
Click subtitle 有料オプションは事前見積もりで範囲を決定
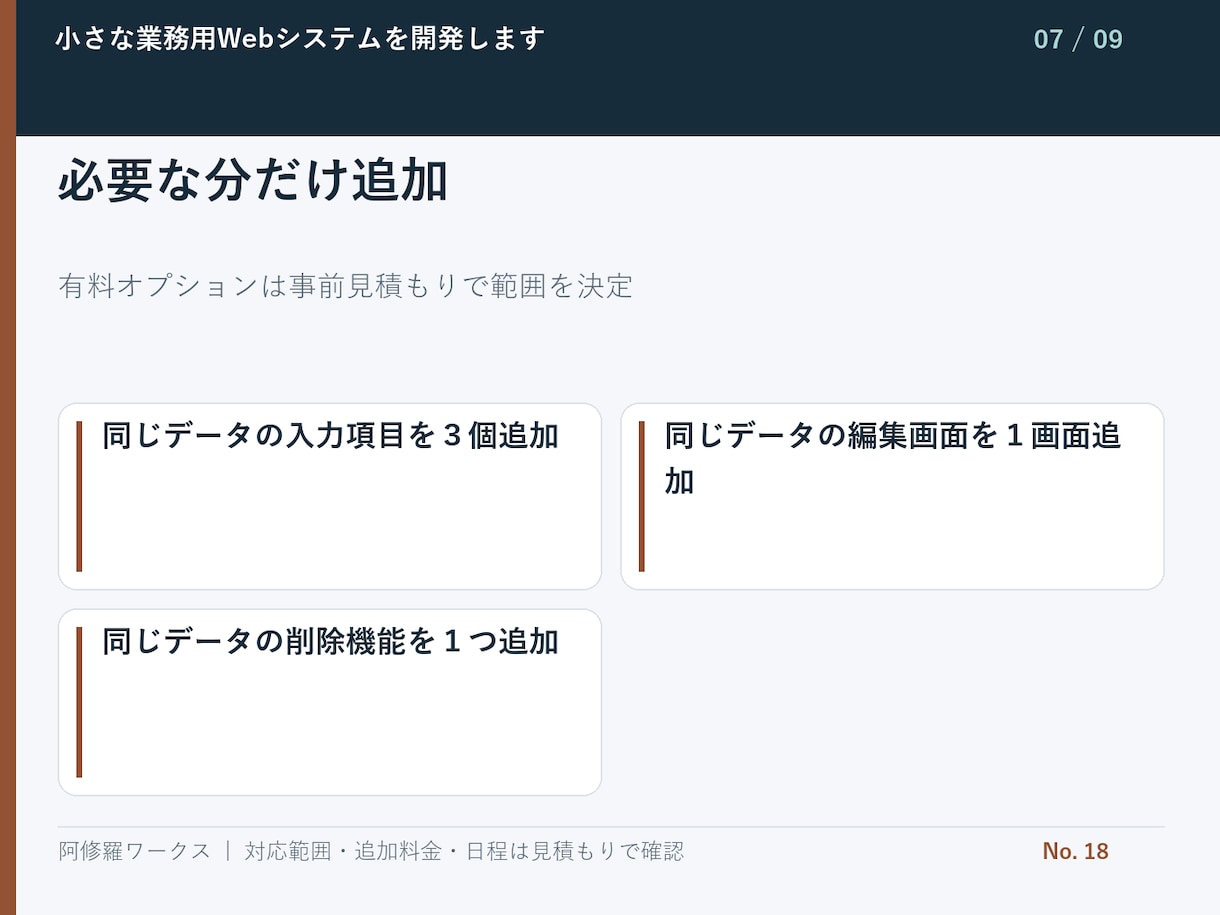click(346, 286)
